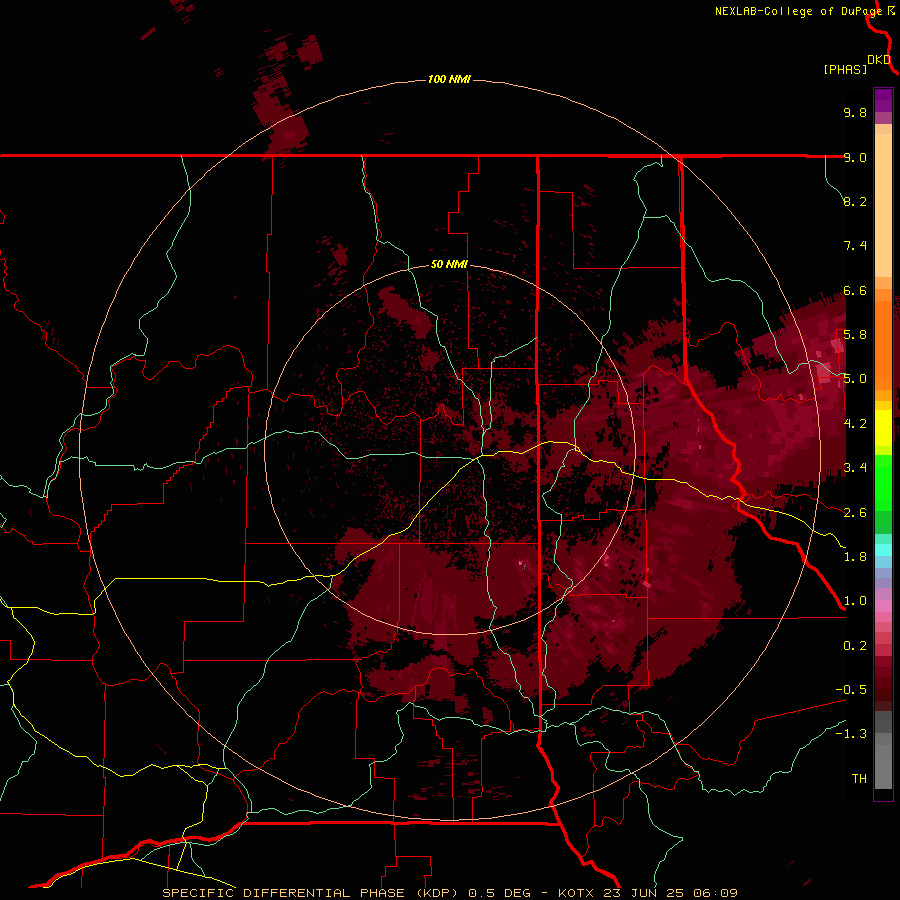The height and width of the screenshot is (900, 900).
Task: Click the 6.6 scale label
Action: click(x=855, y=290)
